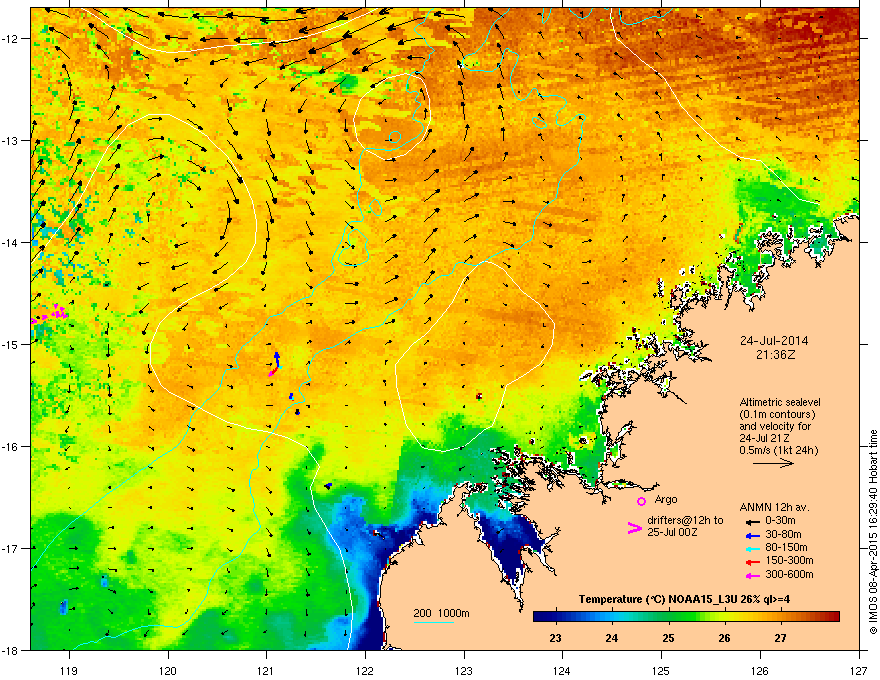Click the 122 longitude axis label
The height and width of the screenshot is (680, 880).
(365, 670)
